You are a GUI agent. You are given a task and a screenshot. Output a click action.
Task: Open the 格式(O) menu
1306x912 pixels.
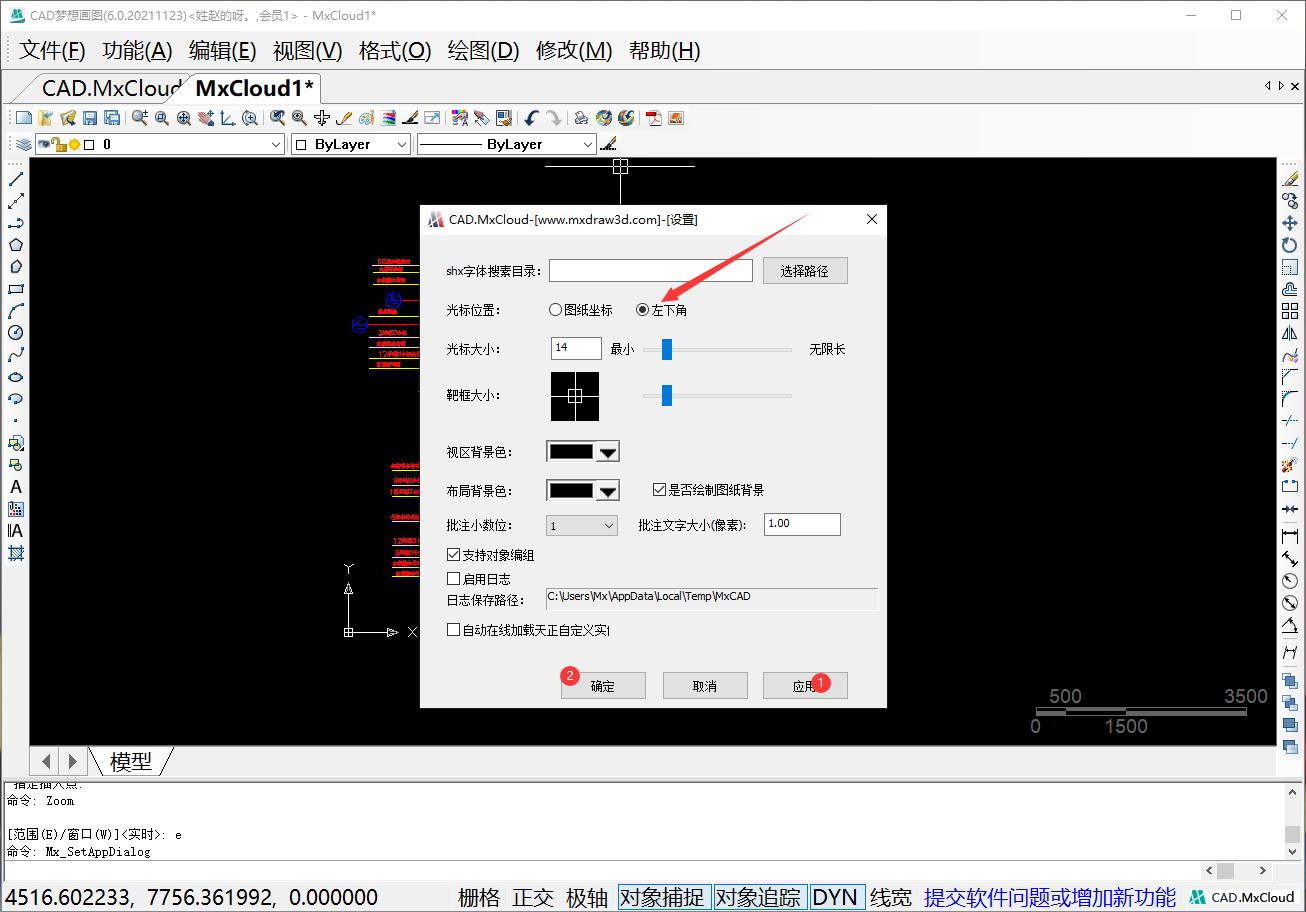393,51
